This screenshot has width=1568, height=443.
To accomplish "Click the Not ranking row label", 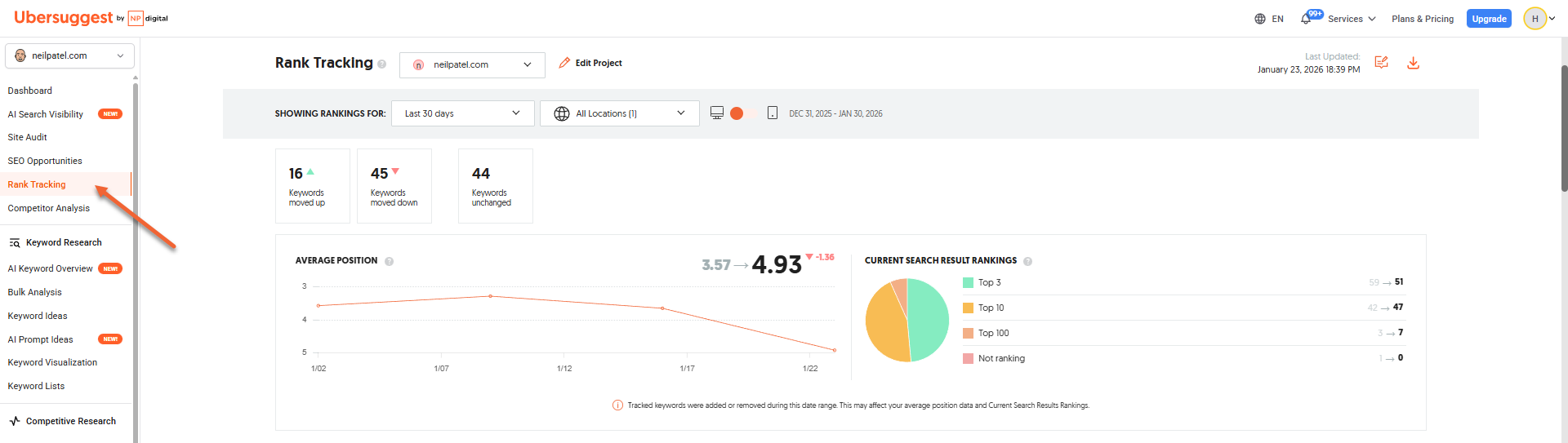I will [x=1001, y=358].
